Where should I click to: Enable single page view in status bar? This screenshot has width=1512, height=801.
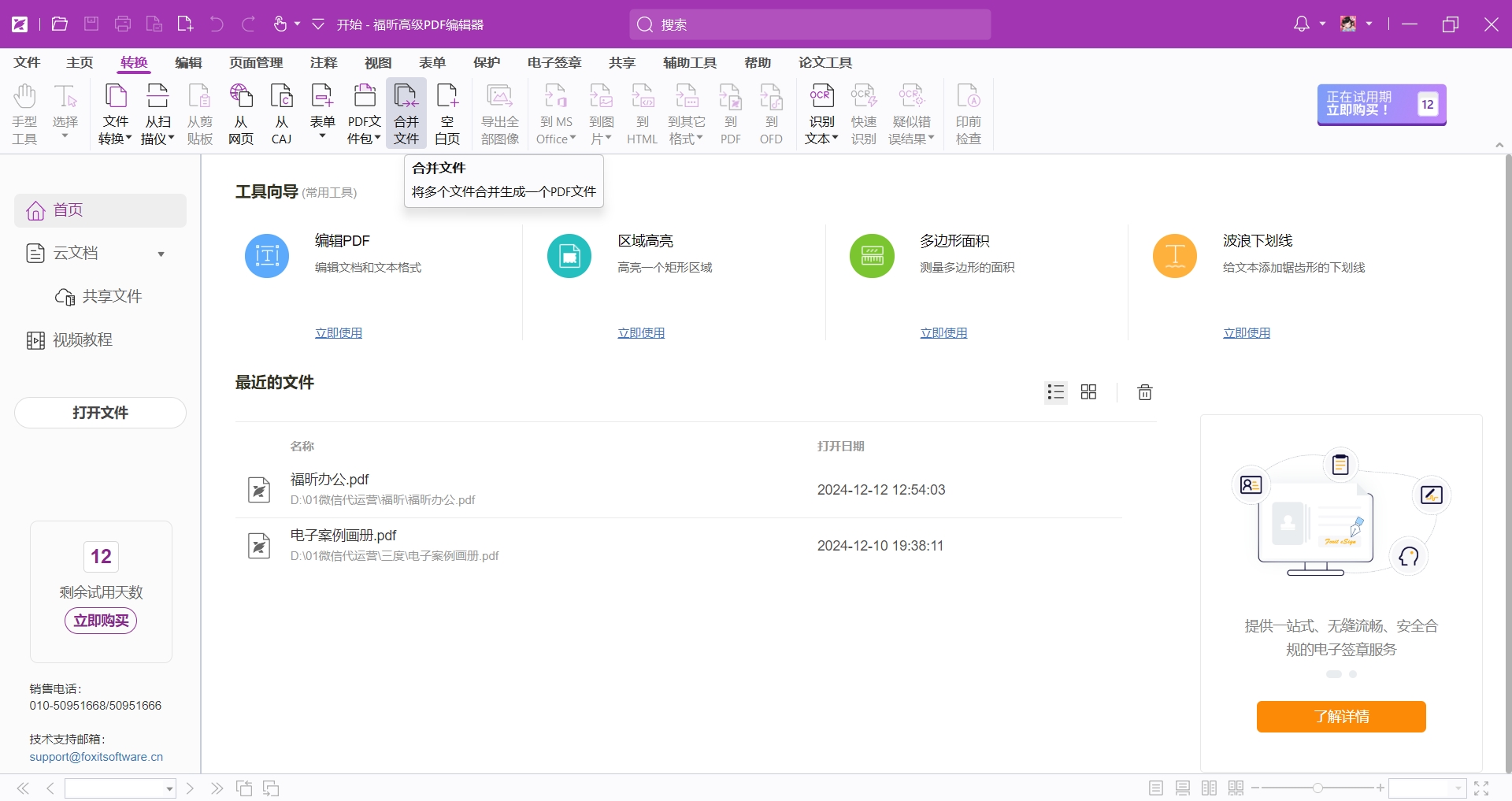(x=1156, y=788)
